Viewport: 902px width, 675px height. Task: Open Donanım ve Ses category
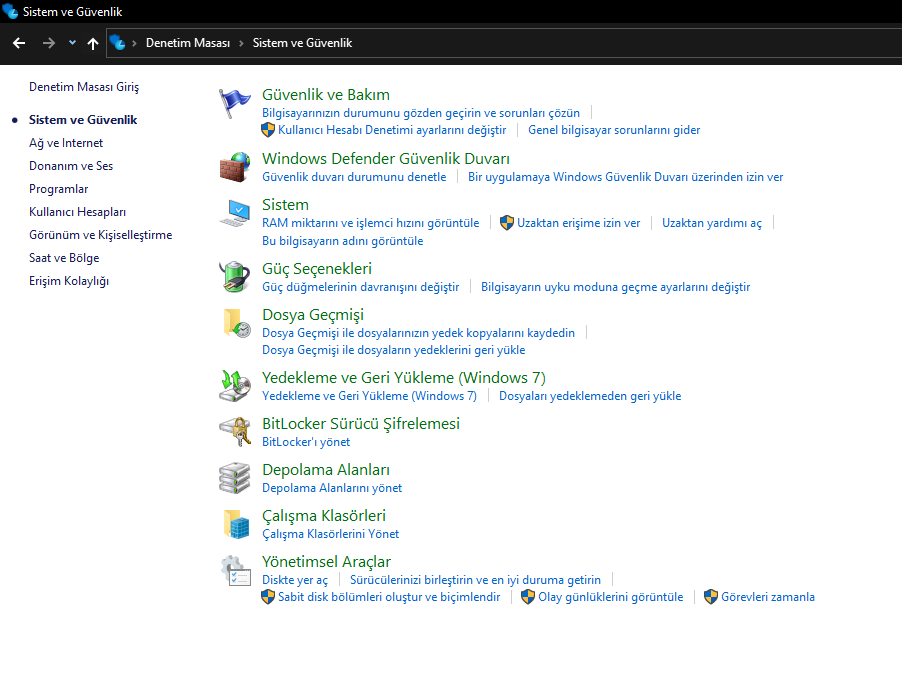71,166
